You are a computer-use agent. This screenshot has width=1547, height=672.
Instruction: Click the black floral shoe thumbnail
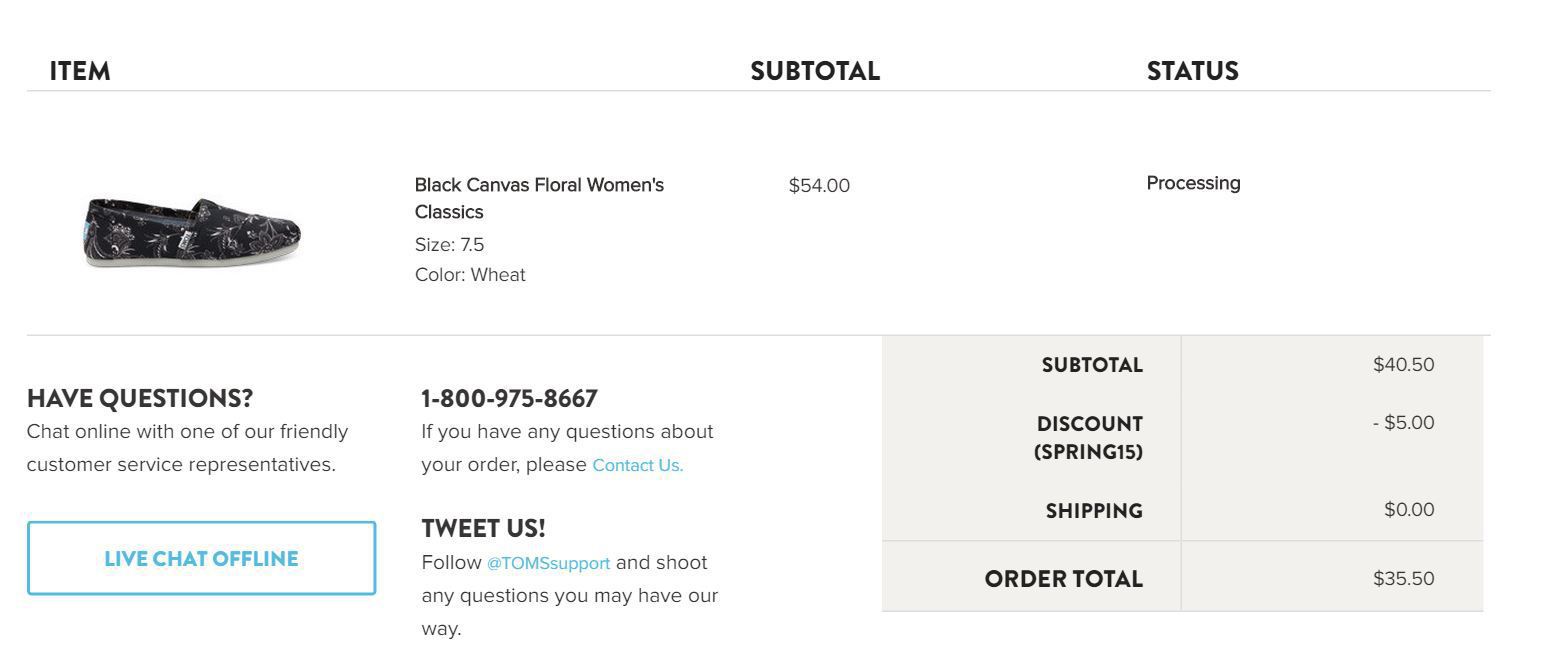(x=192, y=232)
